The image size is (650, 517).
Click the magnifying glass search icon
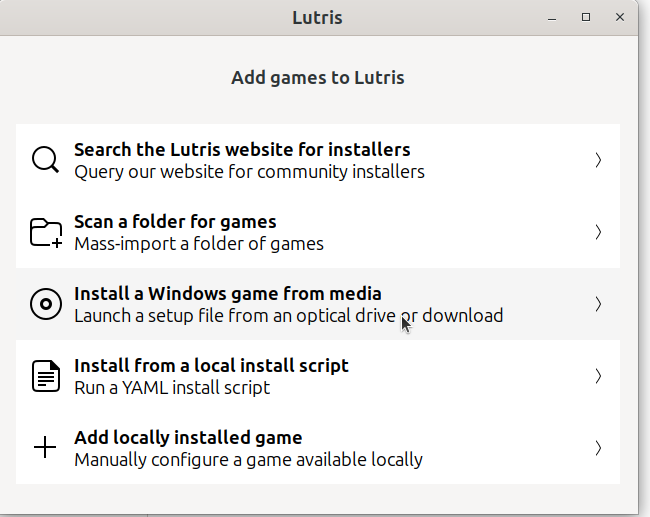46,160
